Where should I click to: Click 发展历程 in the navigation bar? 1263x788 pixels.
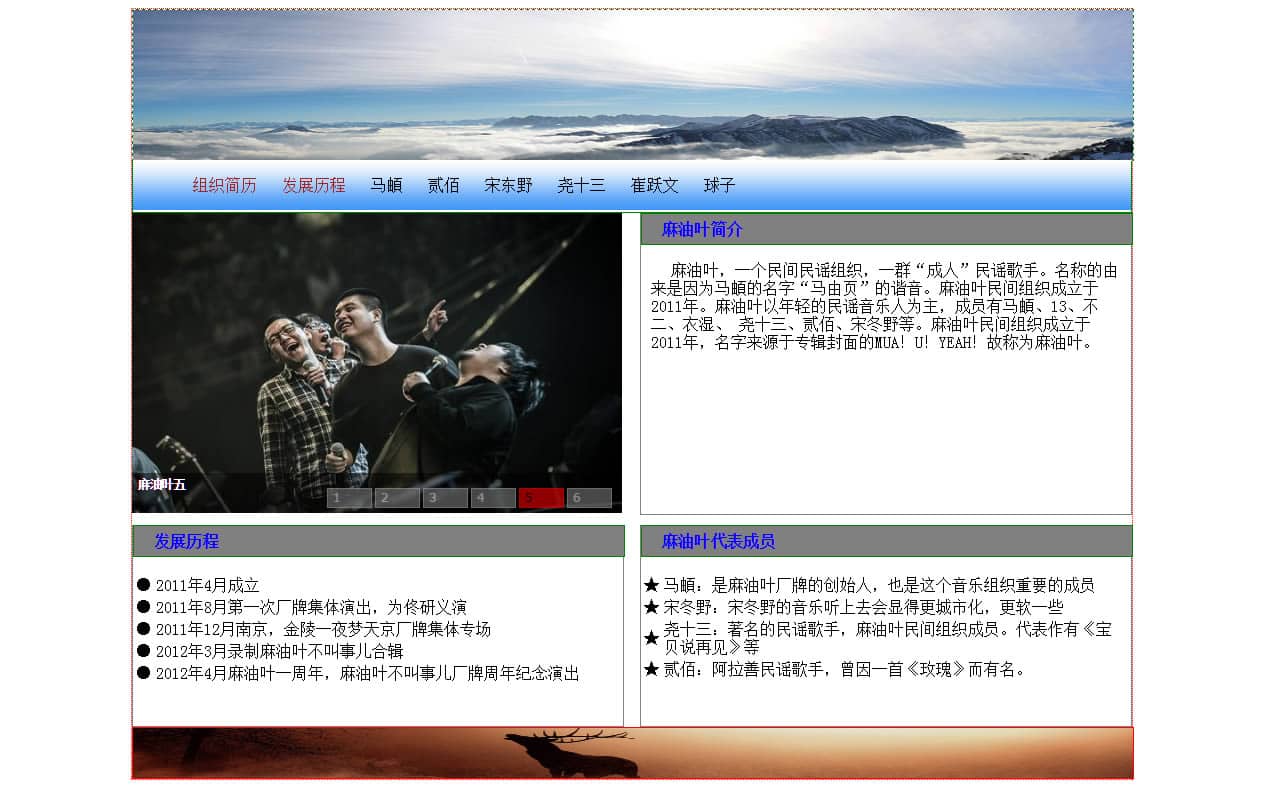point(313,185)
